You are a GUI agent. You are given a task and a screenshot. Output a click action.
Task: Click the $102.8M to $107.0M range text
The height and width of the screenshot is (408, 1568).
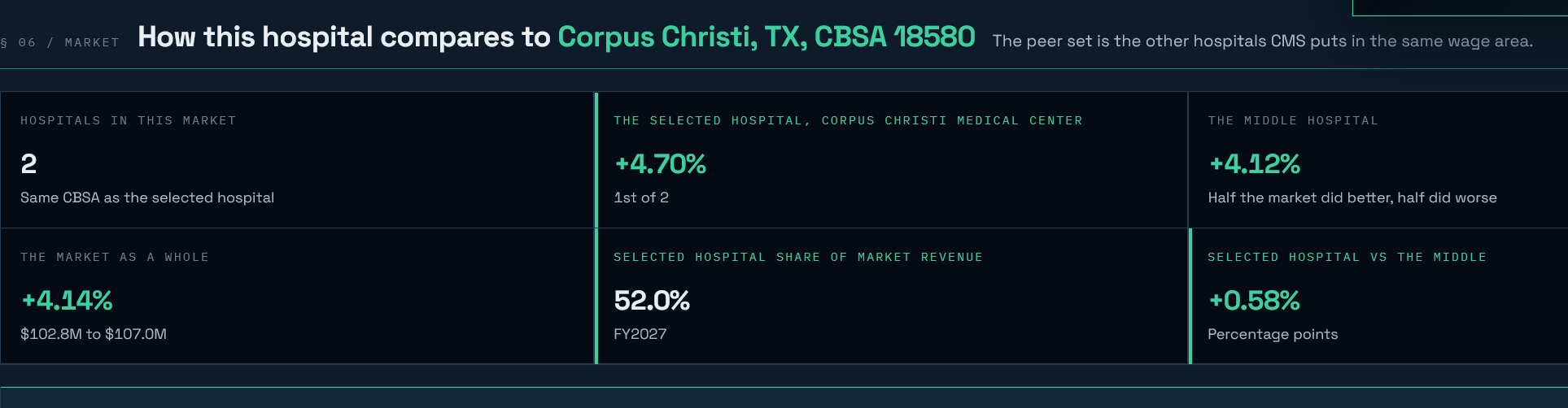(x=94, y=334)
